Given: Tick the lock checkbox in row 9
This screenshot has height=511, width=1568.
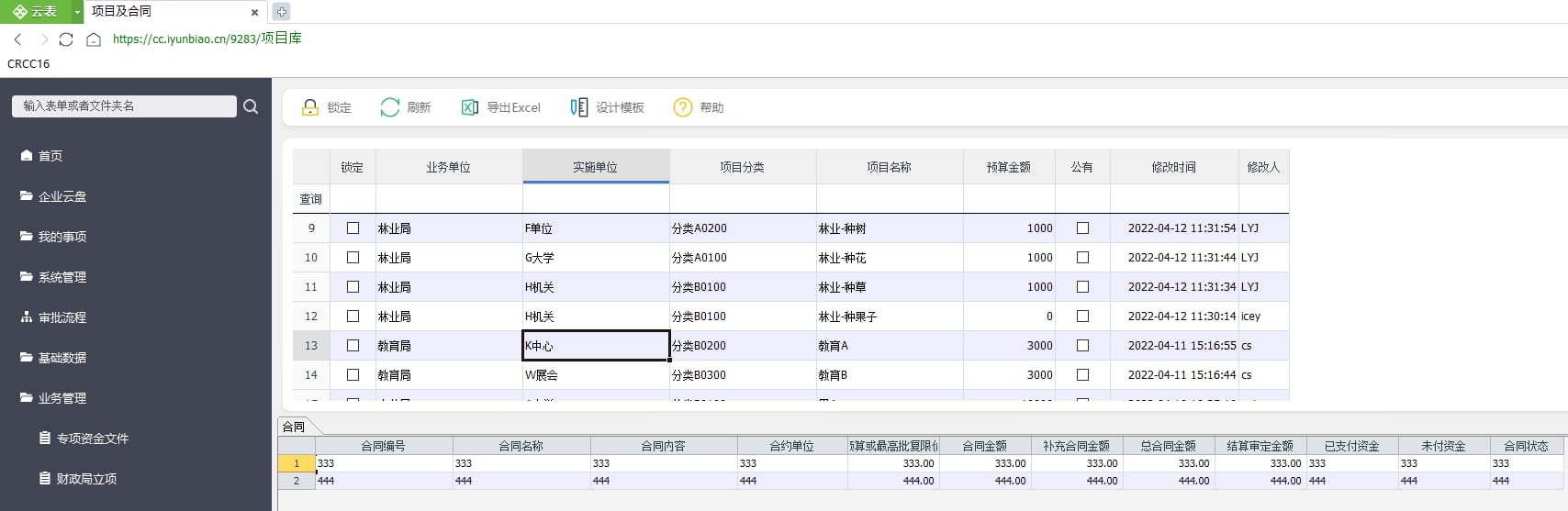Looking at the screenshot, I should (353, 228).
